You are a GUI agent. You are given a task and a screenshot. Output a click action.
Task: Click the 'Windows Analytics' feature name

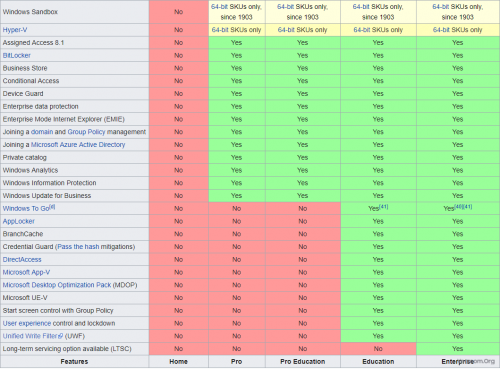click(x=30, y=170)
